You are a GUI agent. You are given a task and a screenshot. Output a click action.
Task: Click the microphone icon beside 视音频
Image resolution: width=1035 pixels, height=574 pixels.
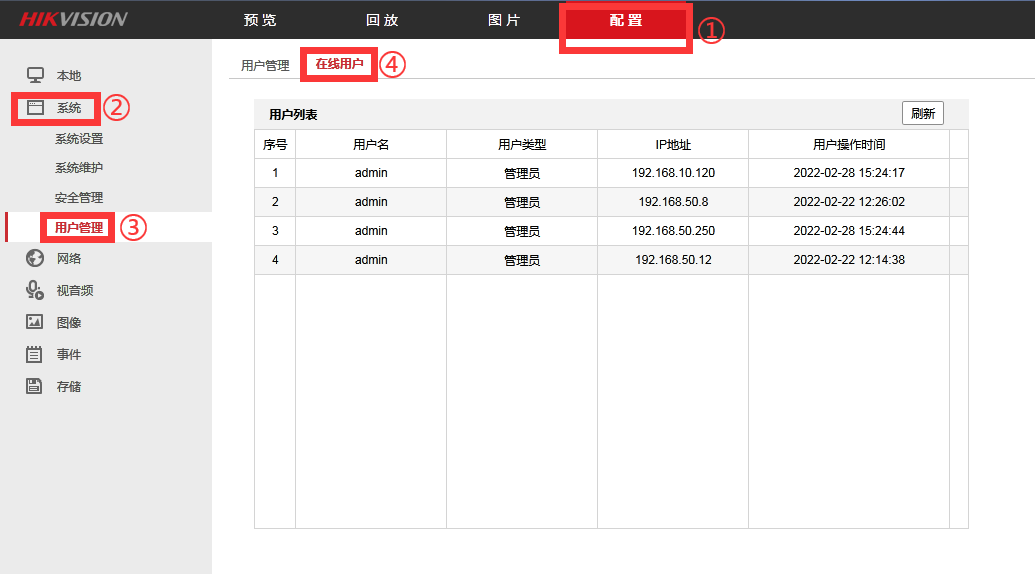point(35,290)
